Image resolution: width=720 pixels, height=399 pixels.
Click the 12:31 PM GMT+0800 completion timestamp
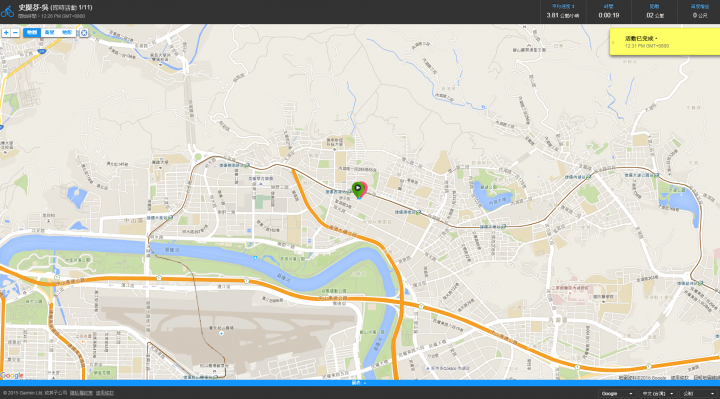(x=647, y=46)
